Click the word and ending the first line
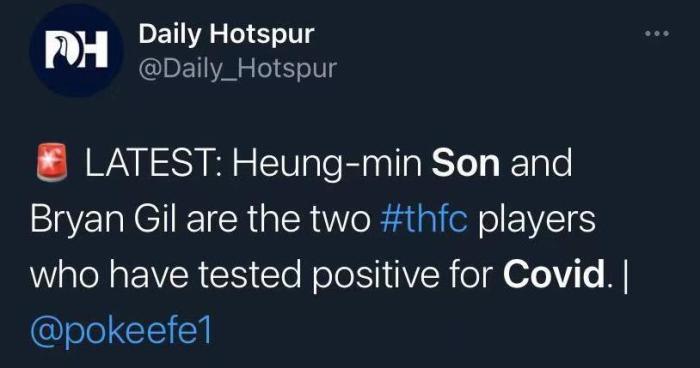 point(541,163)
